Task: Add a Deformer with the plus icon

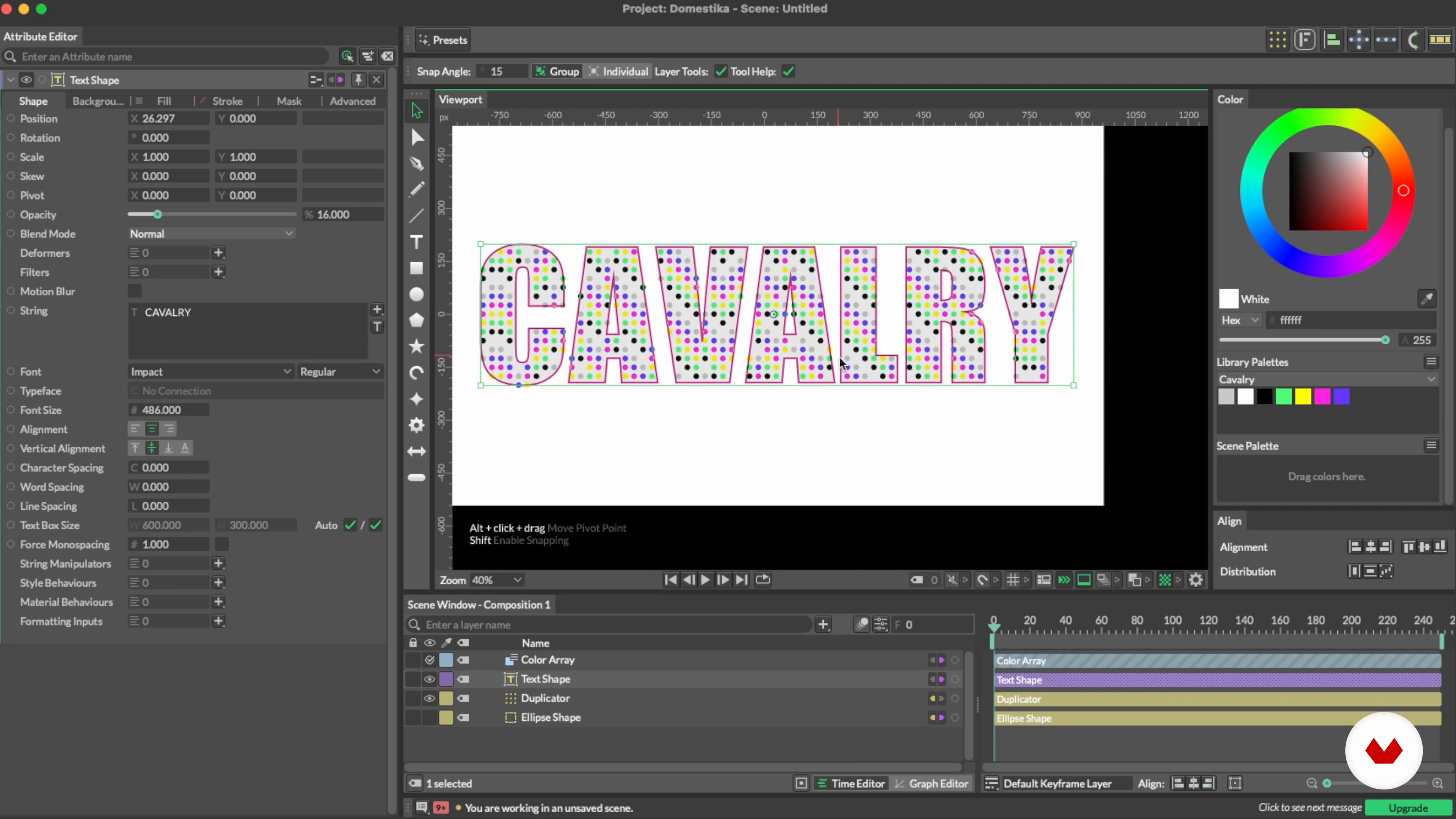Action: tap(219, 253)
